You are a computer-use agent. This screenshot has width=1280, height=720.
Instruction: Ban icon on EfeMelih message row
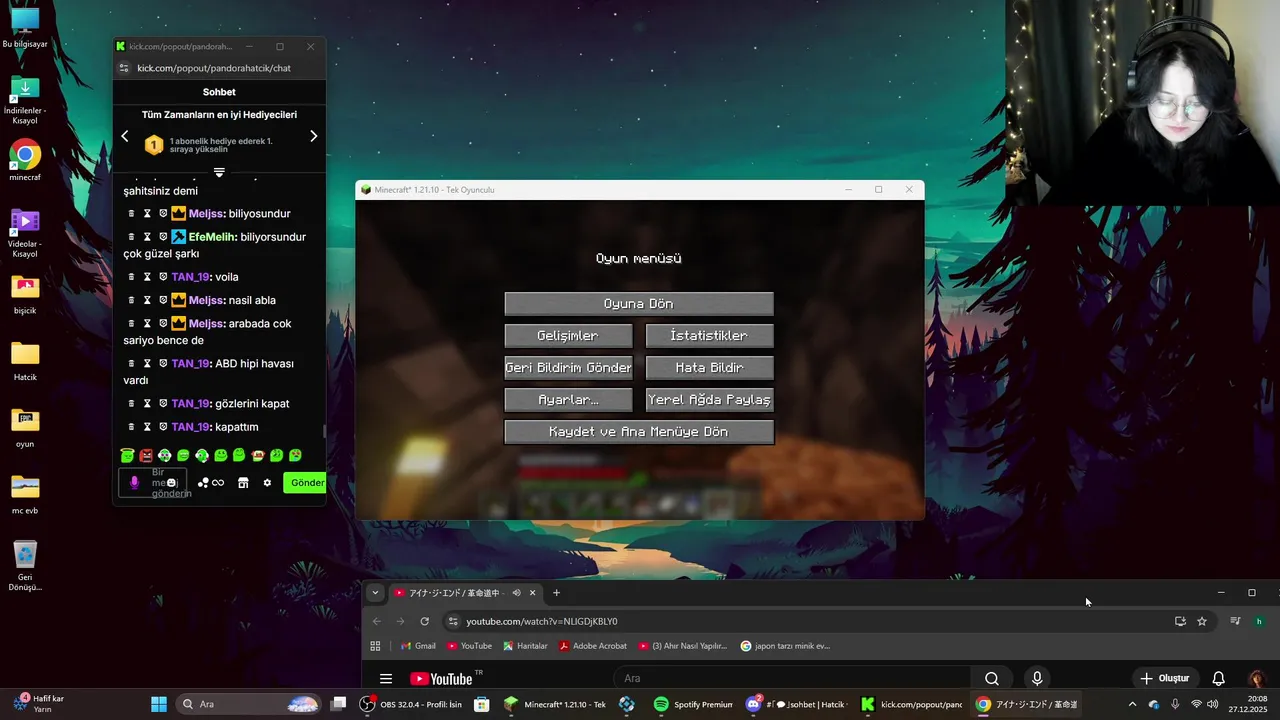(x=163, y=237)
